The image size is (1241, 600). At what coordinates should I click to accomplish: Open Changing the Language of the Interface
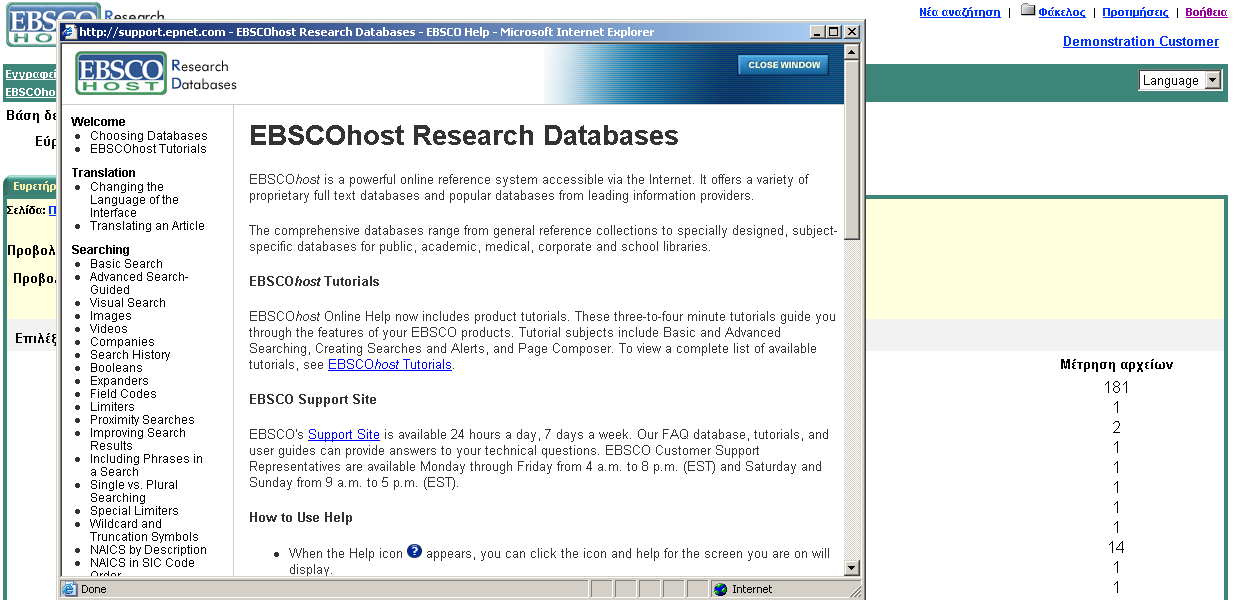(134, 200)
